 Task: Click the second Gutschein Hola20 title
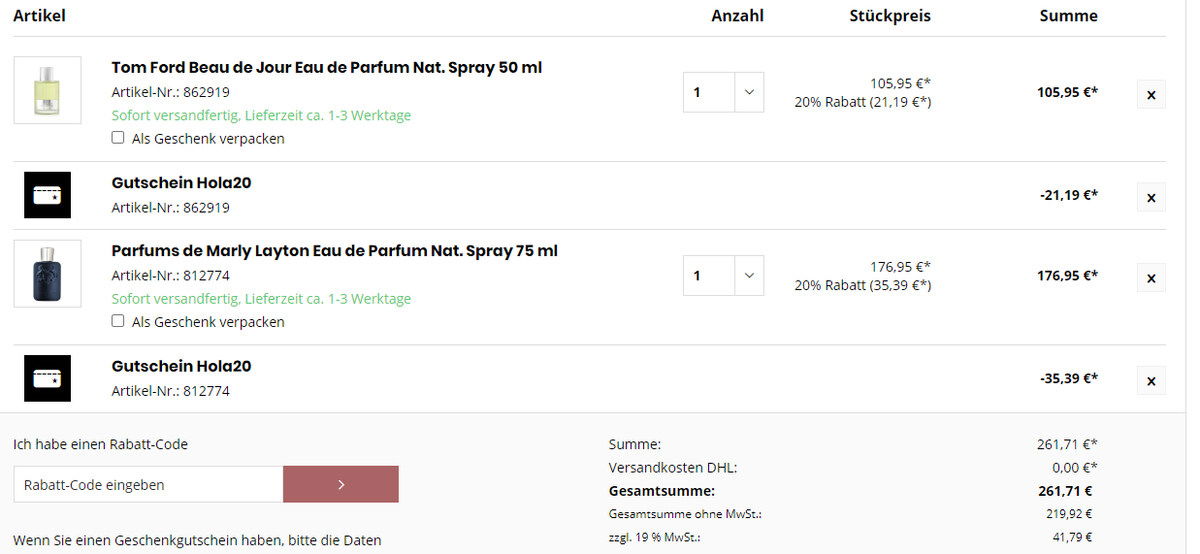click(x=181, y=366)
